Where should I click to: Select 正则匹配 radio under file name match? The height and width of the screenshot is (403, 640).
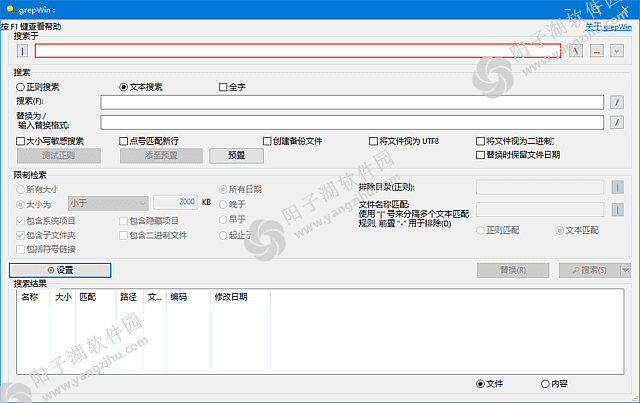498,230
